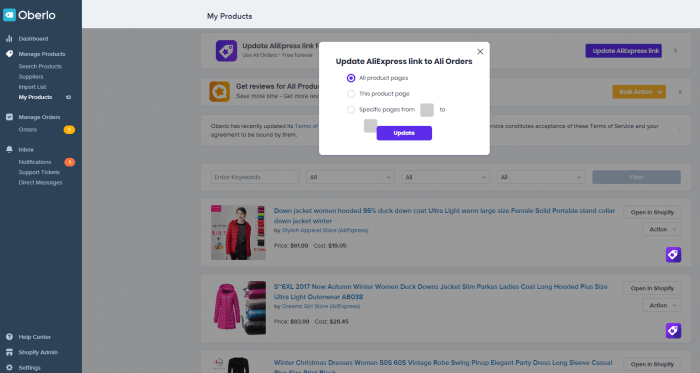
Task: Click the Update AliExpress link banner button
Action: (624, 51)
